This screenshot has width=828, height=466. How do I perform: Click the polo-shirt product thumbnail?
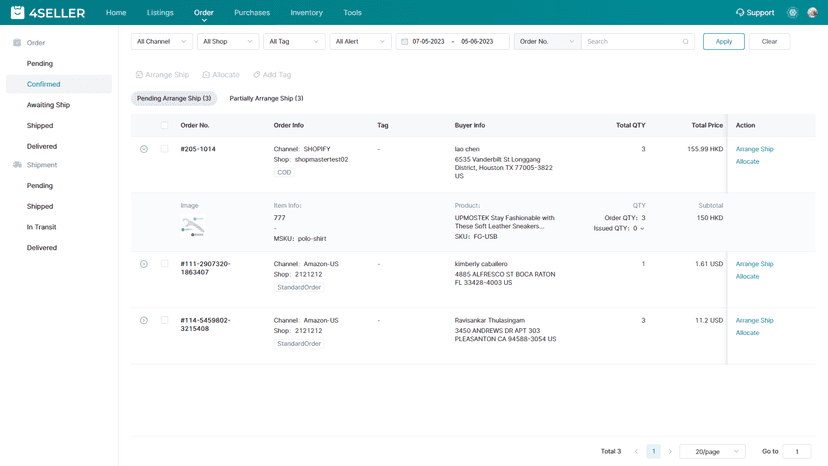pyautogui.click(x=193, y=226)
